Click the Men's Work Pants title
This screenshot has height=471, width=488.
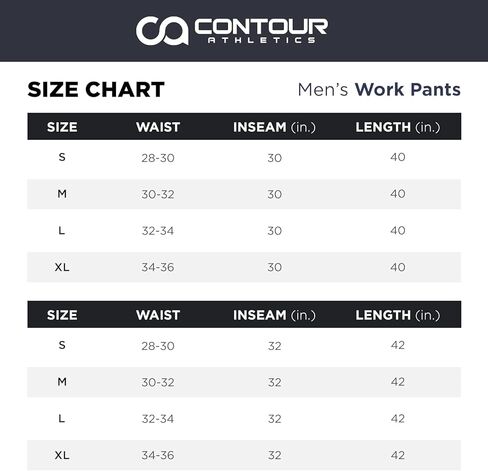pyautogui.click(x=379, y=90)
